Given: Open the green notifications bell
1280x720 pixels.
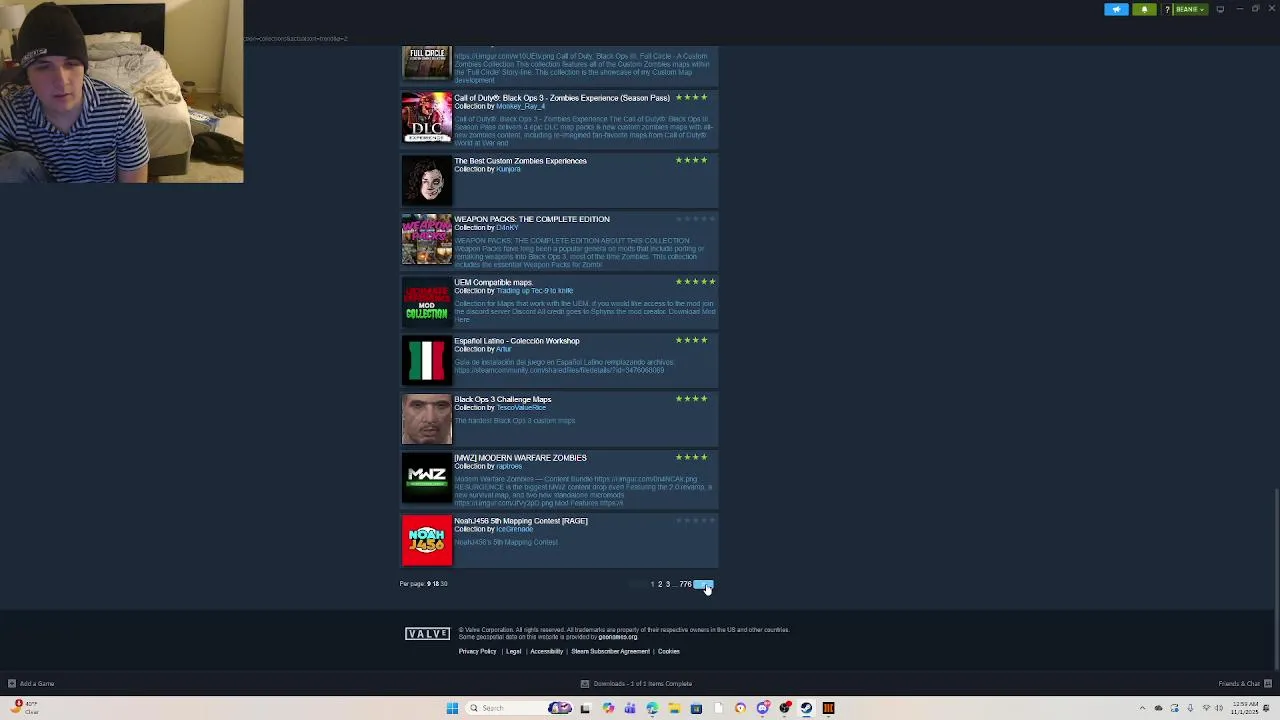Looking at the screenshot, I should pos(1144,9).
